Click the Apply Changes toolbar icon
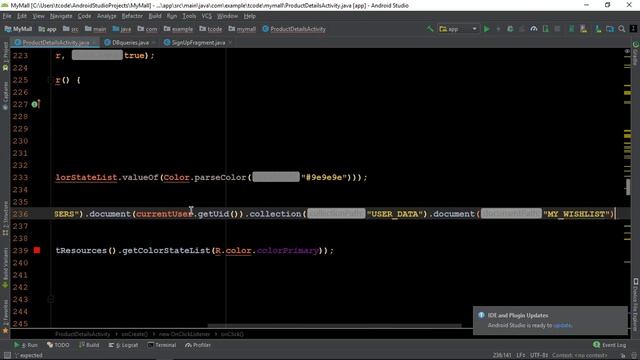640x360 pixels. [x=498, y=29]
